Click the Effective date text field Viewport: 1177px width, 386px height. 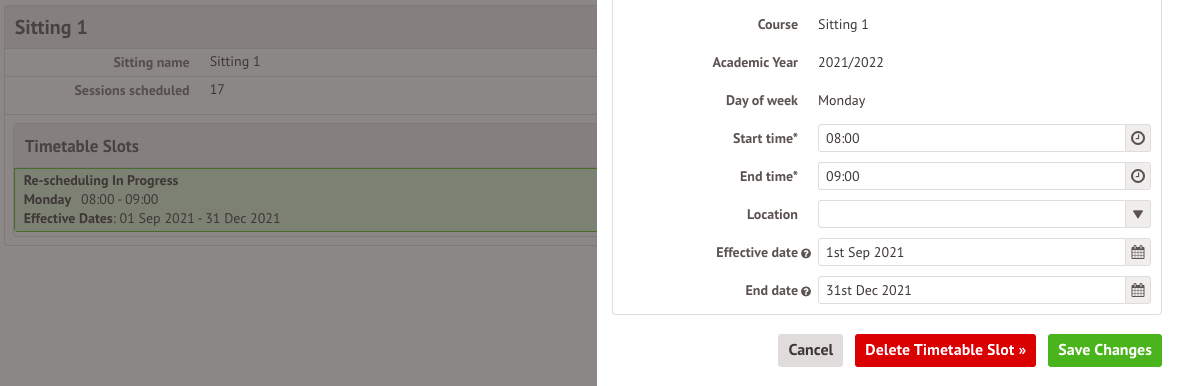(972, 252)
